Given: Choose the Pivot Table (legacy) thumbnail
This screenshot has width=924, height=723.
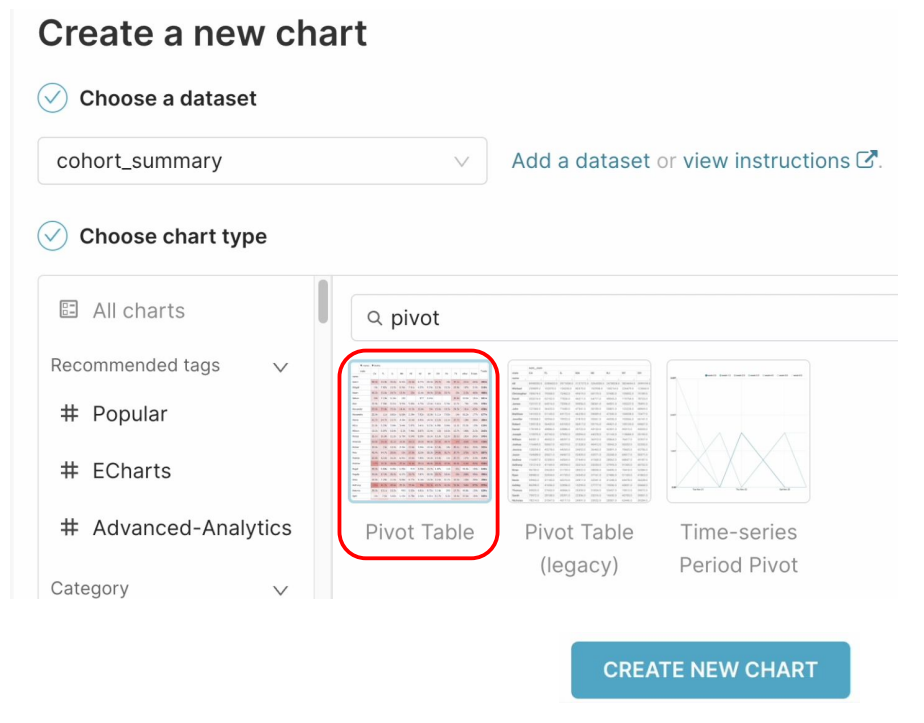Looking at the screenshot, I should point(579,432).
